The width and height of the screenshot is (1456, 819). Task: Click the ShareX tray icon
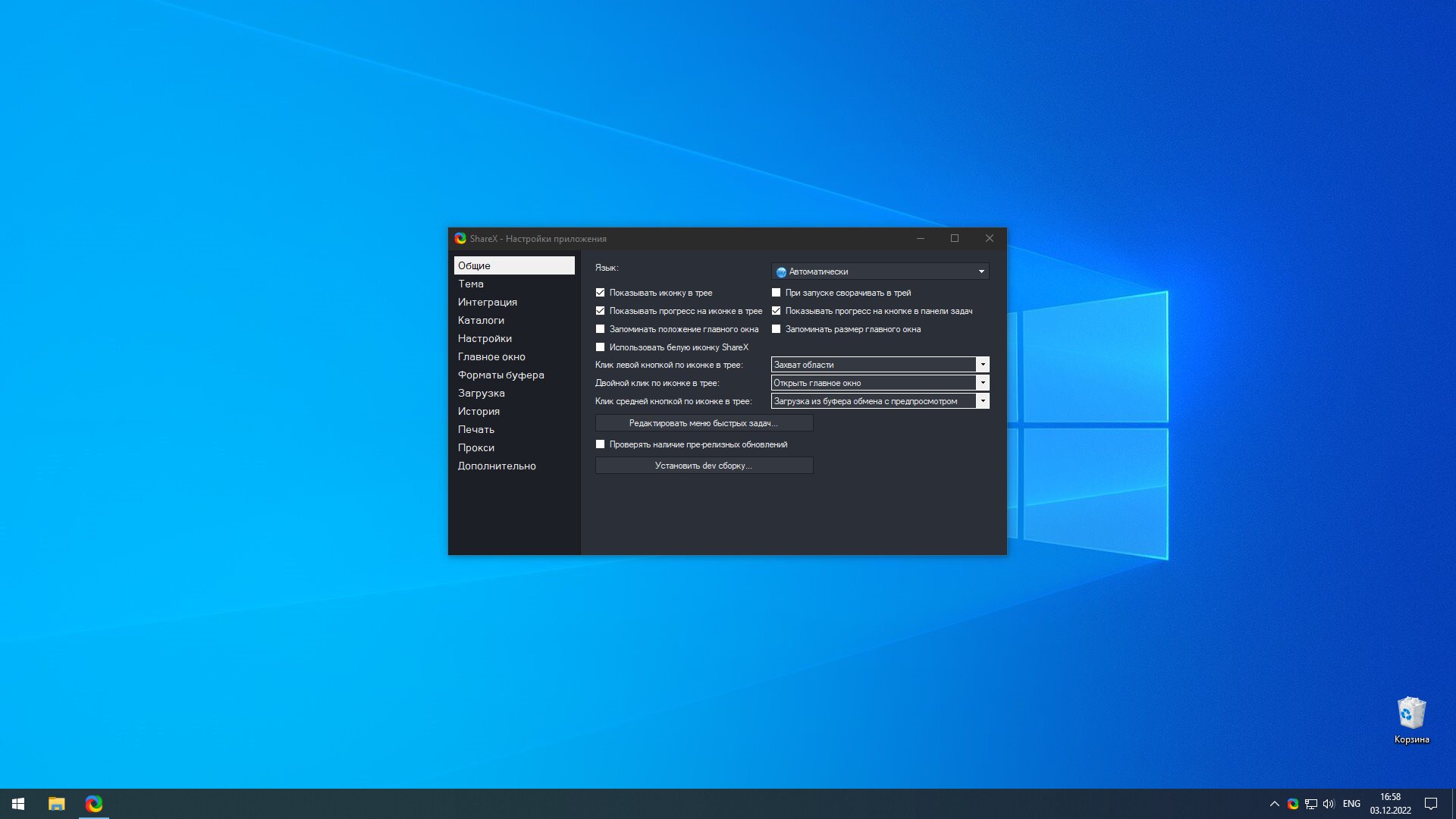1293,804
